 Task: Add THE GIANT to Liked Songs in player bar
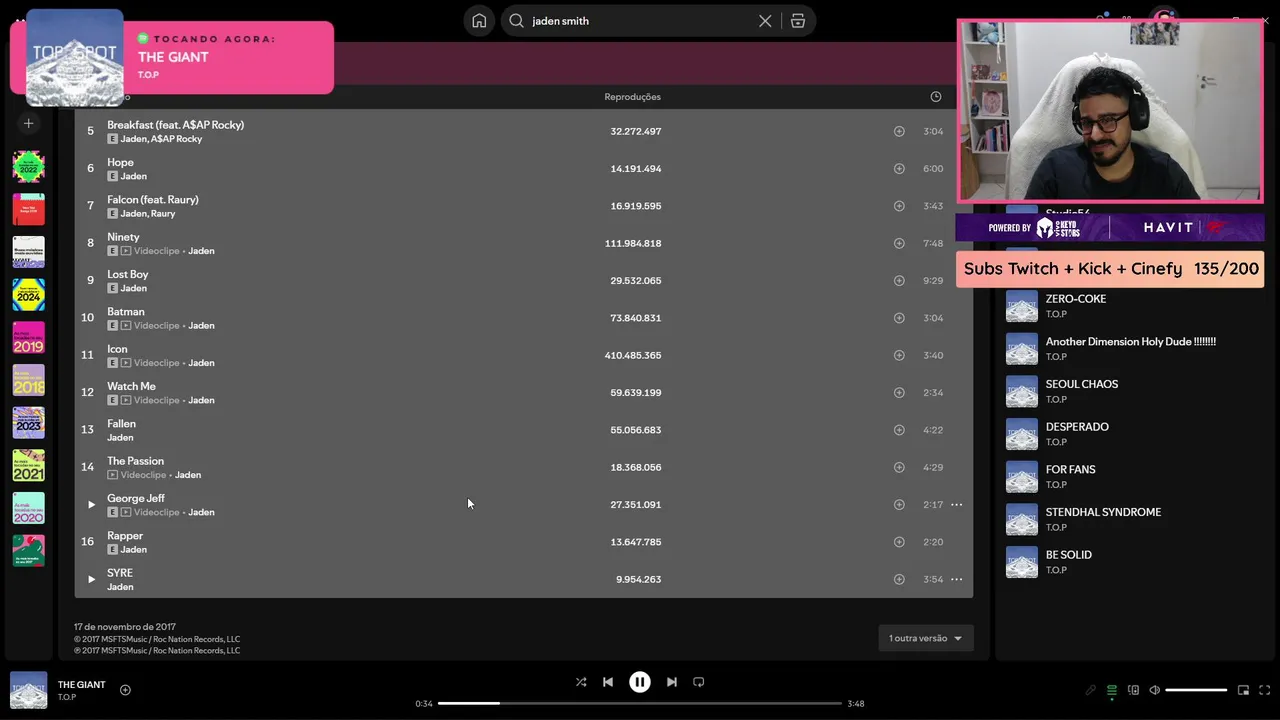(x=125, y=690)
